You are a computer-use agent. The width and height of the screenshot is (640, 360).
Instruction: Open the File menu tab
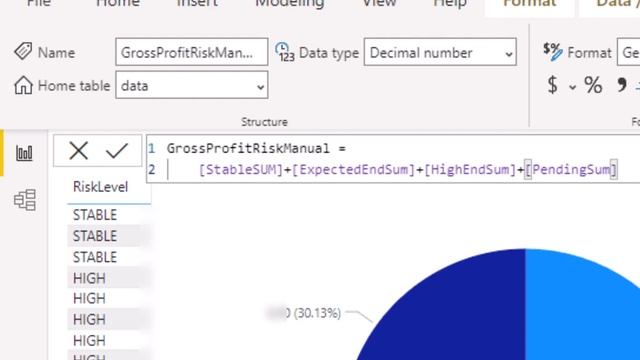click(x=39, y=3)
